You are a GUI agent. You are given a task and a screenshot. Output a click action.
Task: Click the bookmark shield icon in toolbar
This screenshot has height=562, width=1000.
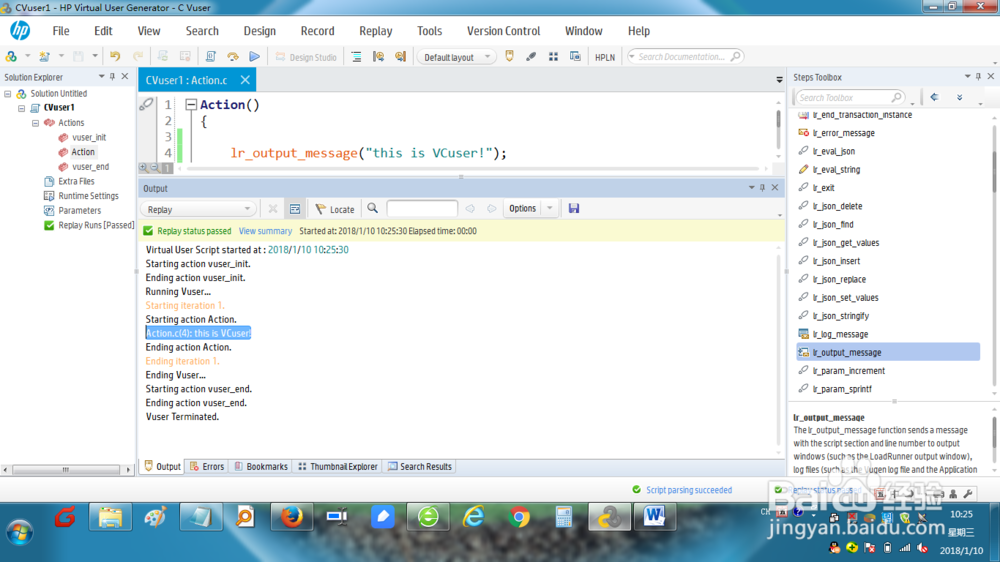click(509, 56)
